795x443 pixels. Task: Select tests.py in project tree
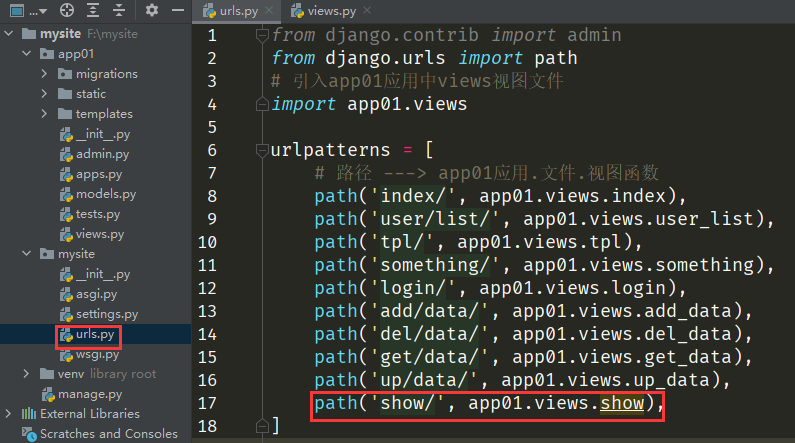98,214
